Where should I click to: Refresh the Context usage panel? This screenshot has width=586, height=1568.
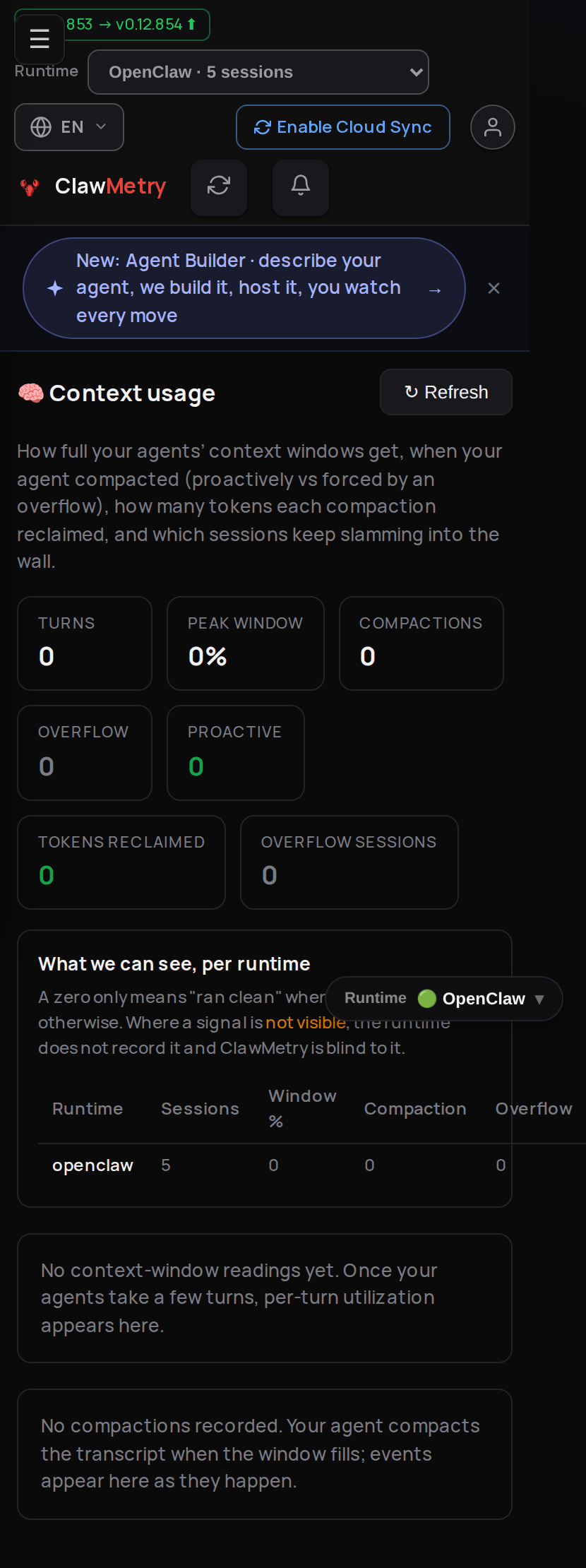click(x=446, y=392)
